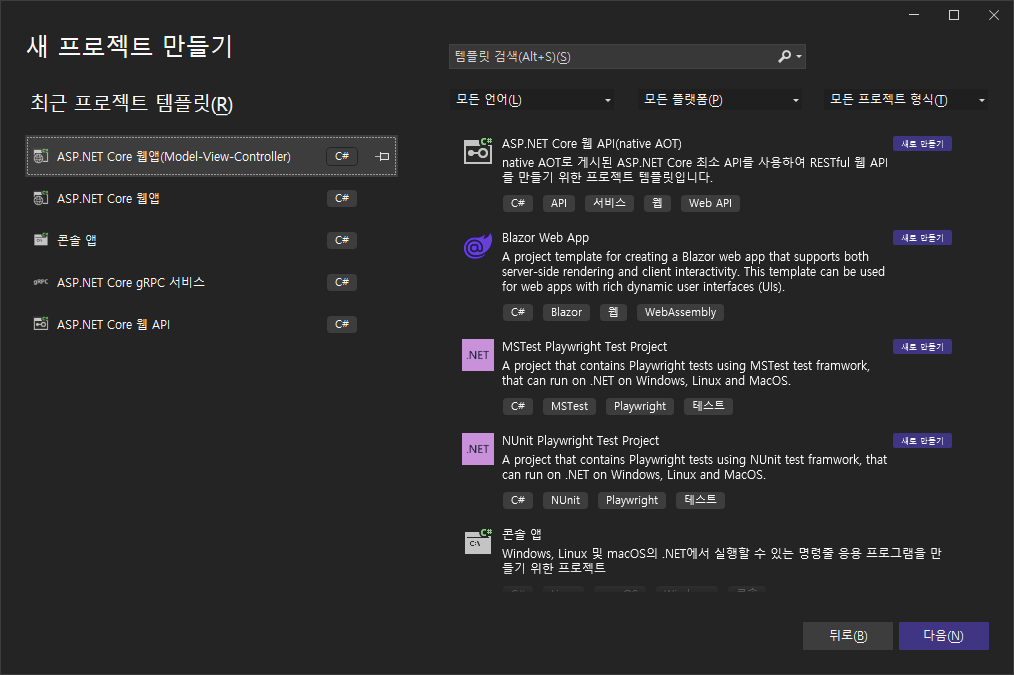Click 새로 만들기 badge on NUnit Playwright project
This screenshot has width=1014, height=675.
[x=922, y=441]
